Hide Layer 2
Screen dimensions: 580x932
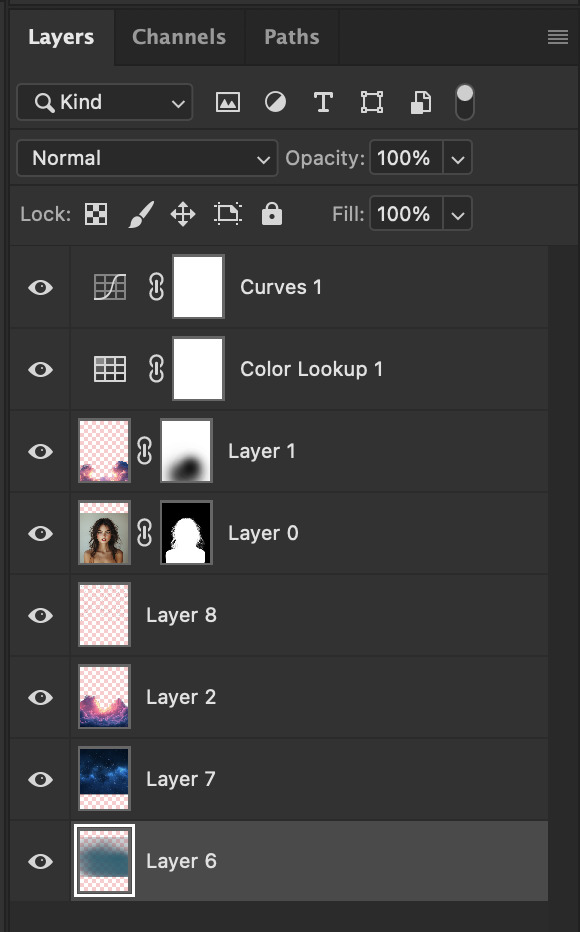pos(40,698)
